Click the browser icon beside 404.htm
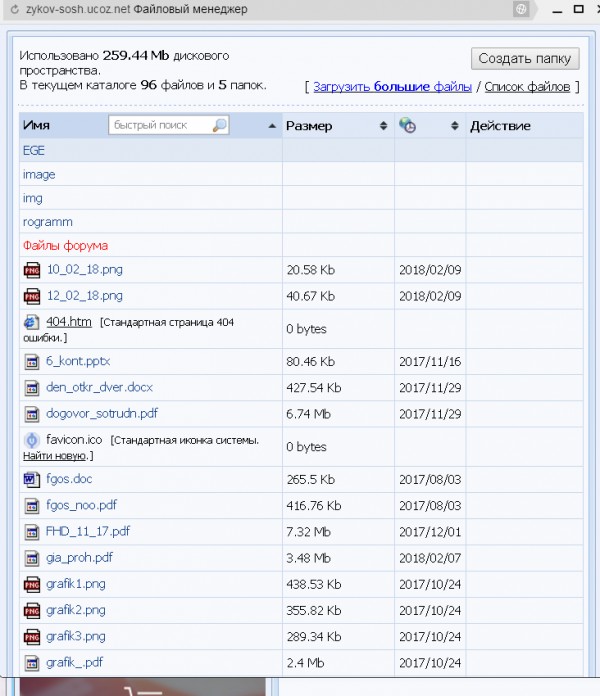Viewport: 600px width, 696px height. (x=32, y=322)
